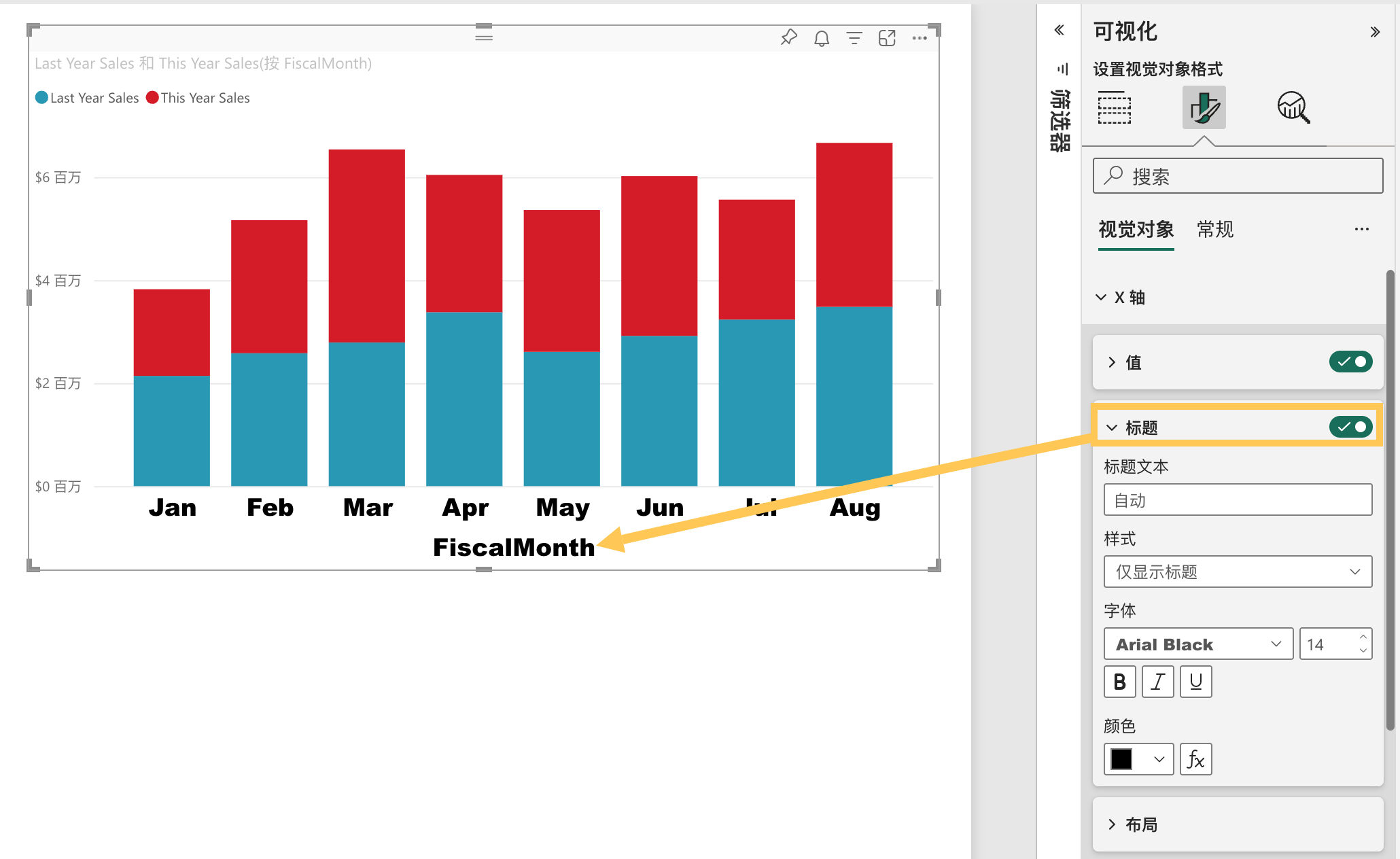The width and height of the screenshot is (1400, 859).
Task: Toggle bold formatting for axis title
Action: pos(1120,682)
